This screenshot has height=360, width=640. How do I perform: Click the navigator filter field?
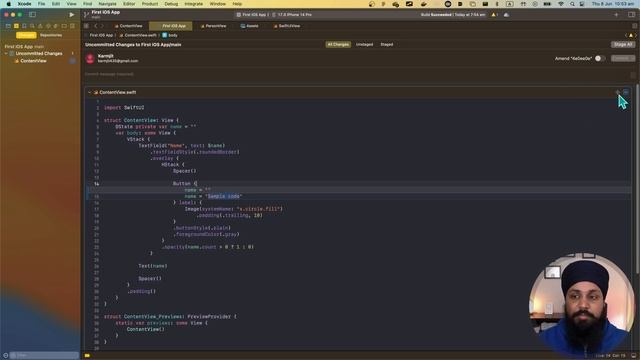tap(44, 356)
